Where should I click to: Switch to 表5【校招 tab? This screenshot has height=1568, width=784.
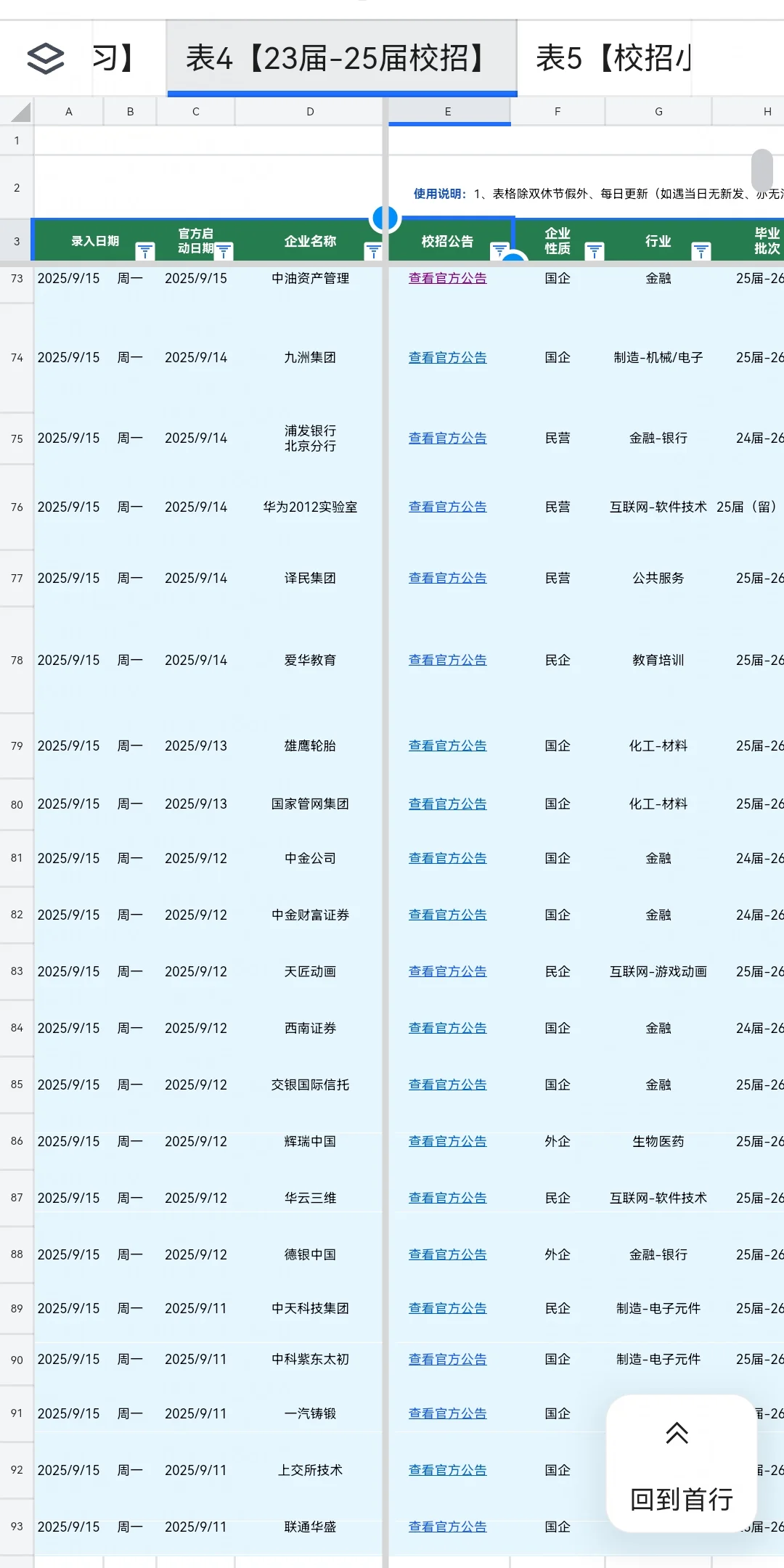point(613,58)
